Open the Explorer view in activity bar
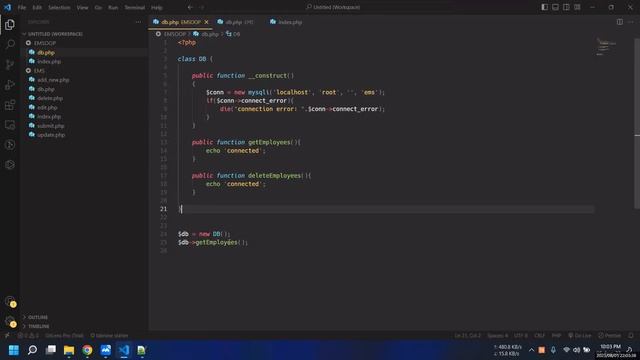Image resolution: width=640 pixels, height=360 pixels. (x=10, y=24)
